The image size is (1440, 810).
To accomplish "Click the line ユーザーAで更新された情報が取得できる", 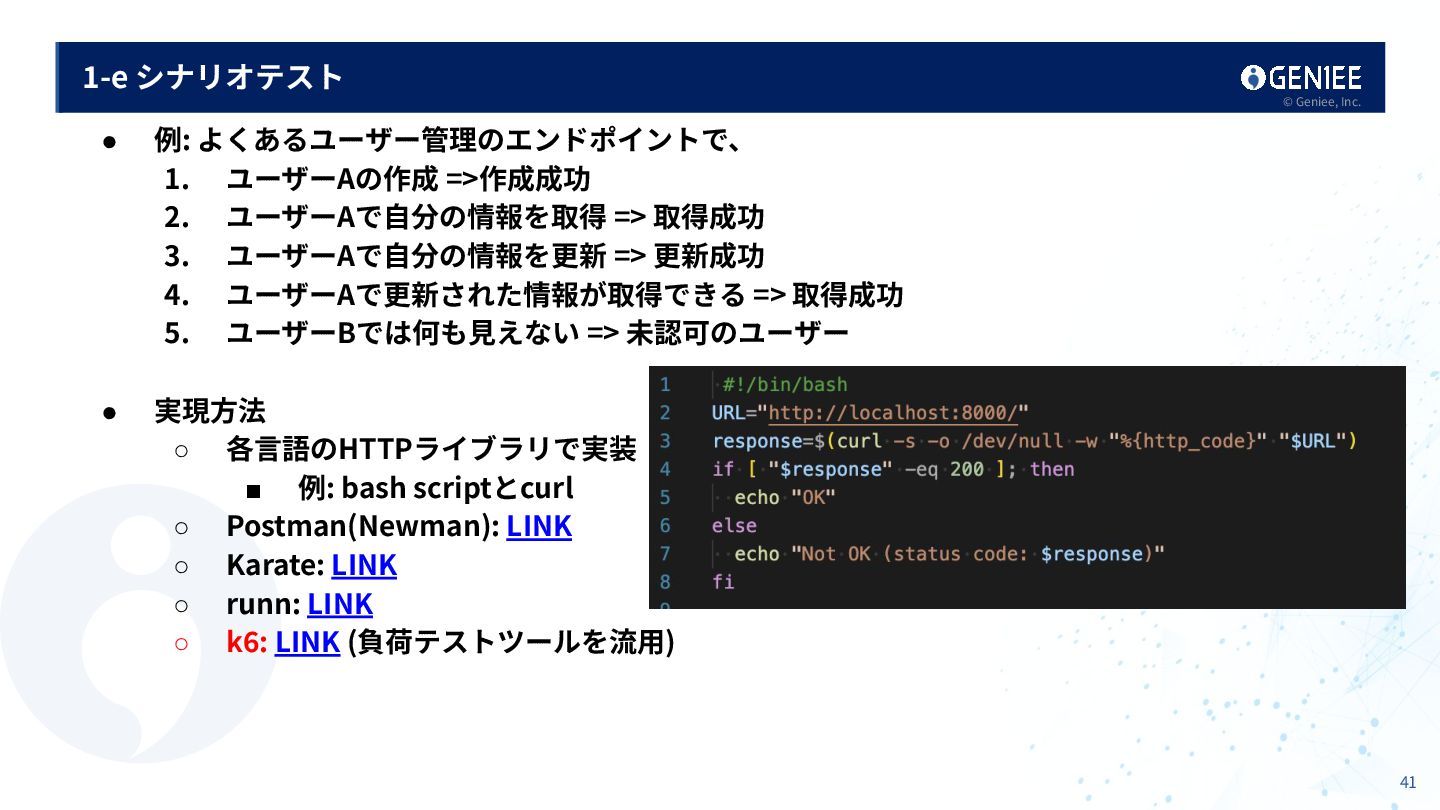I will [x=486, y=295].
